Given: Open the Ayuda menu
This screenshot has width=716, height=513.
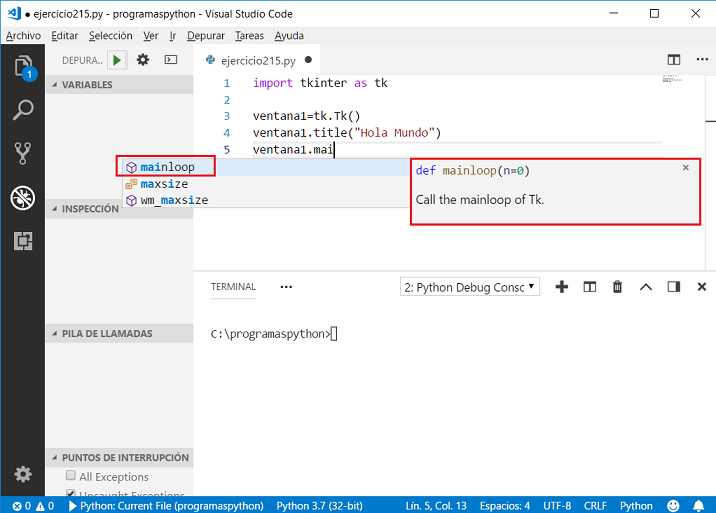Looking at the screenshot, I should click(x=289, y=36).
